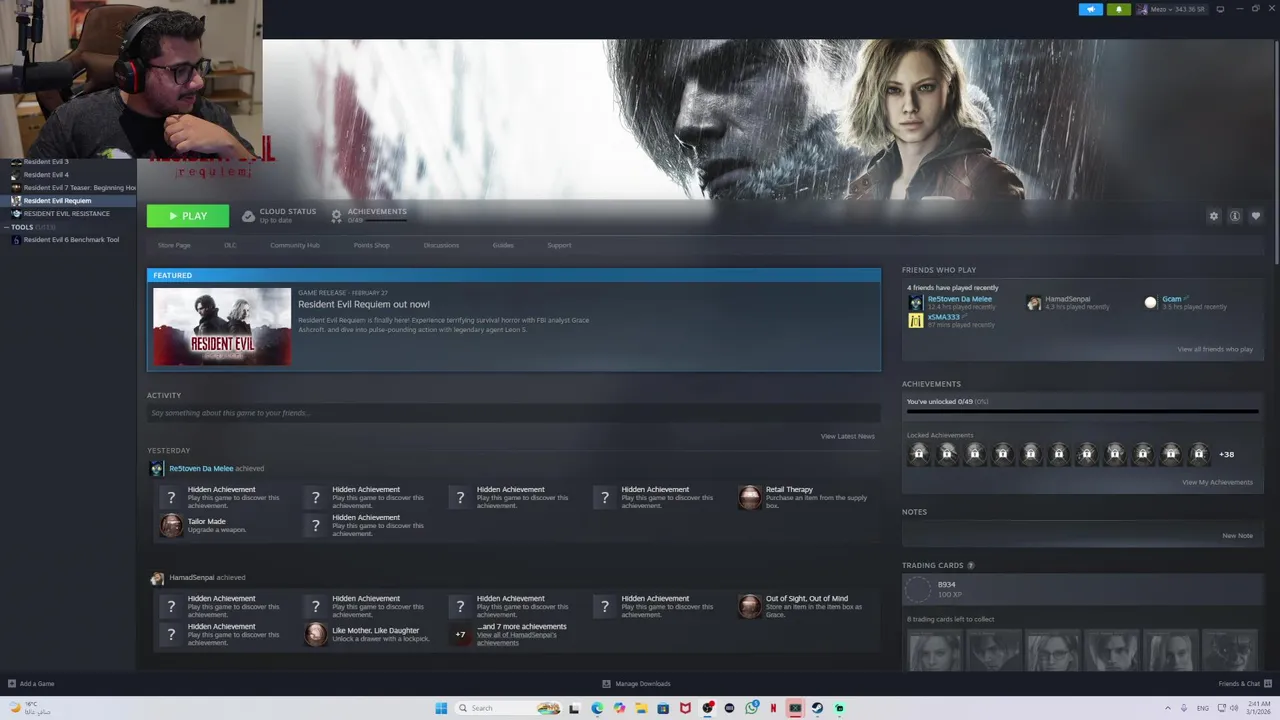The image size is (1280, 720).
Task: Select Resident Evil 4 in library list
Action: (x=46, y=174)
